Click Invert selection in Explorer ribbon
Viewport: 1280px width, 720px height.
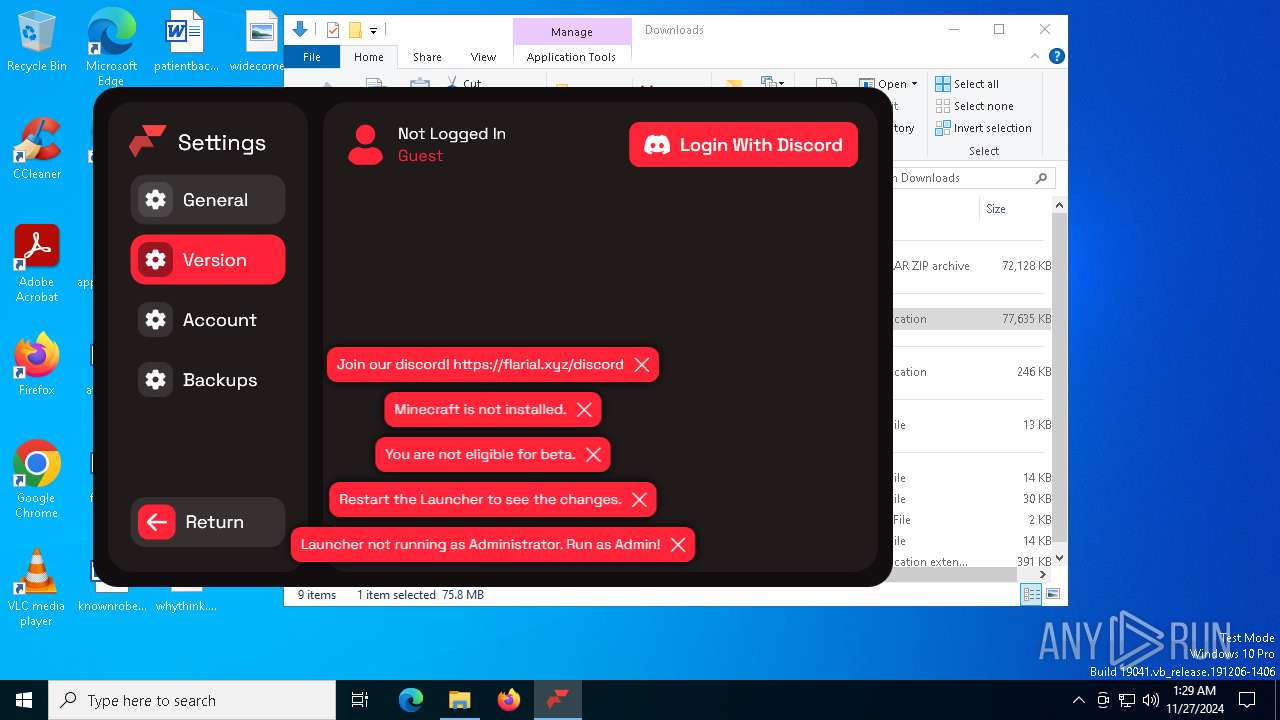tap(984, 128)
